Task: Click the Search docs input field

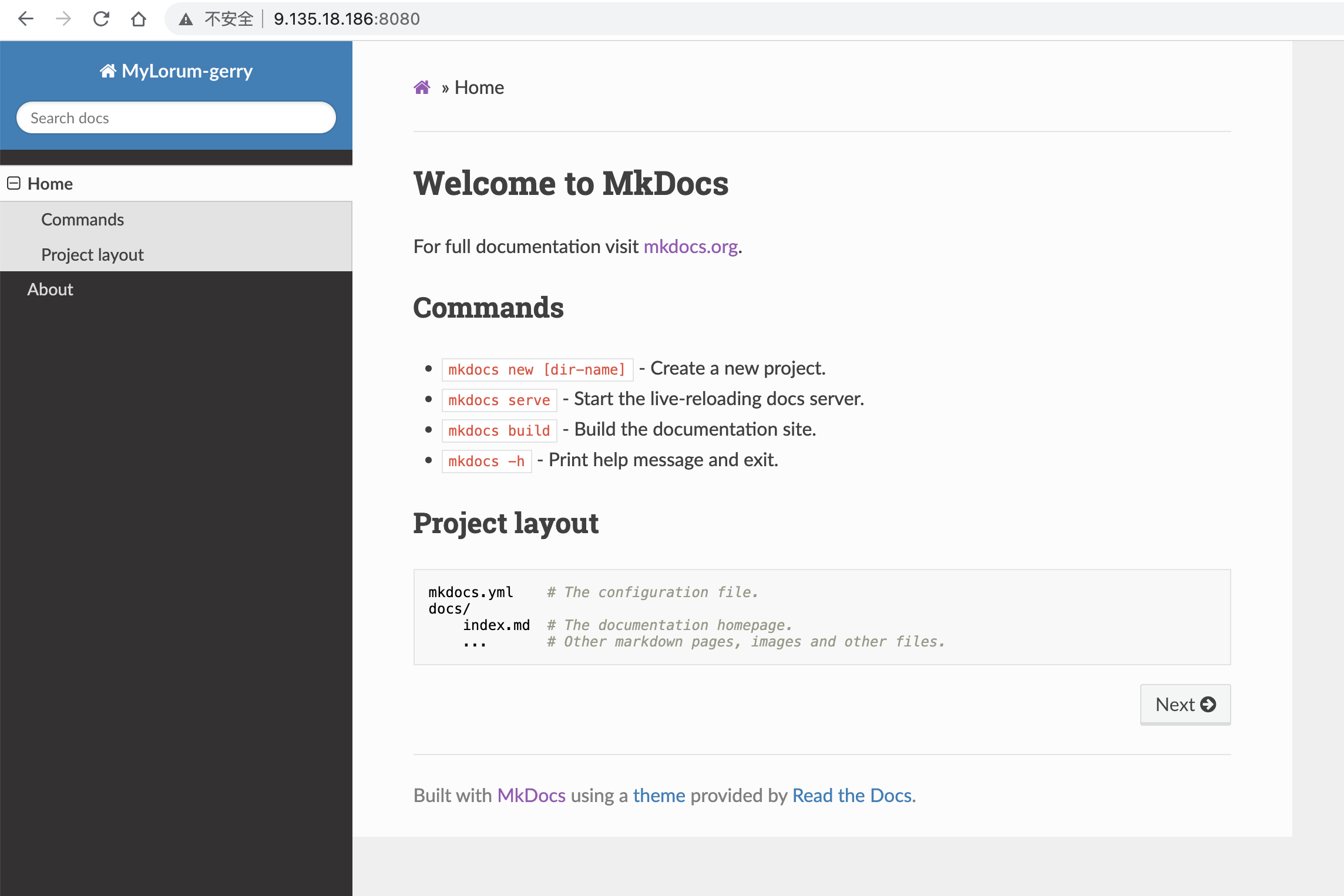Action: click(x=176, y=117)
